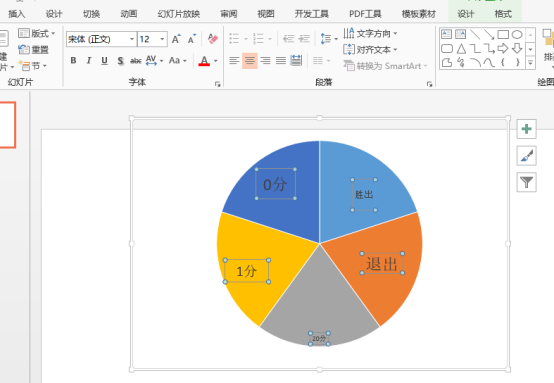Select the freeform shape tool
This screenshot has width=554, height=383.
447,63
